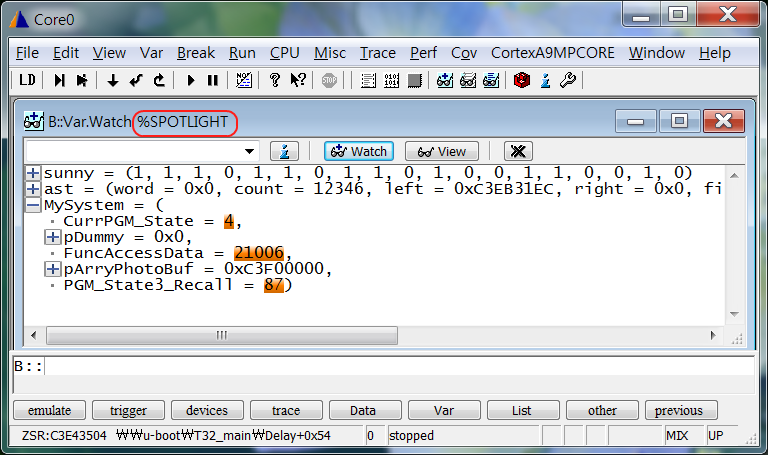Click the B:: command line input

coord(400,366)
